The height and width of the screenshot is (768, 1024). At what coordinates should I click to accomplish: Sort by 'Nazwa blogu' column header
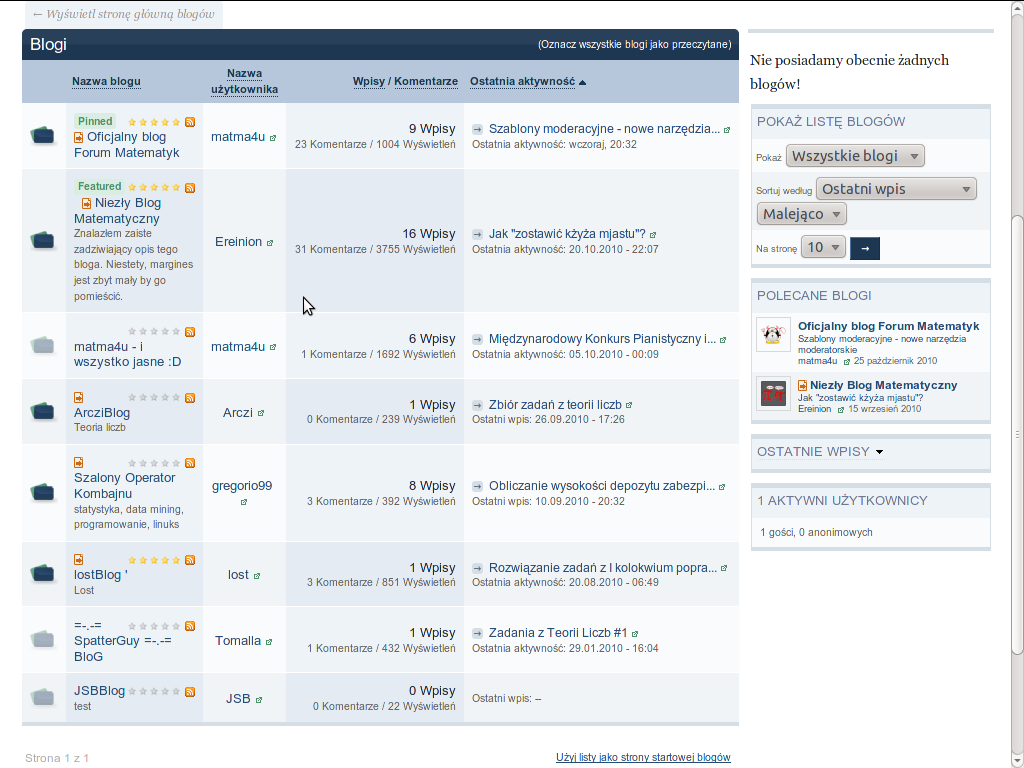pos(106,81)
